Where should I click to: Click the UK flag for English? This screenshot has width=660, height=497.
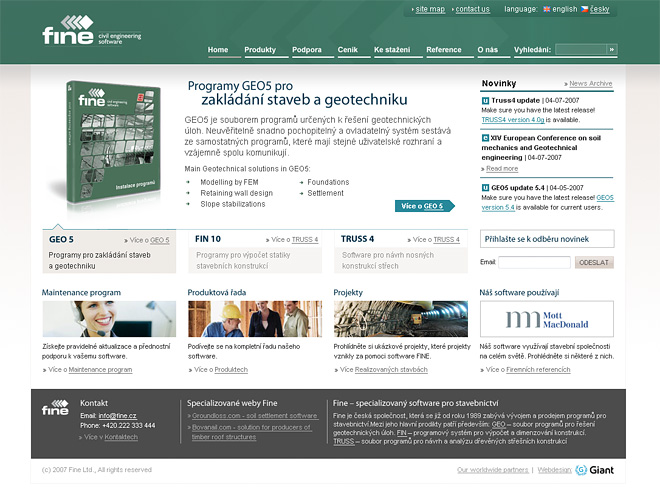pos(547,9)
